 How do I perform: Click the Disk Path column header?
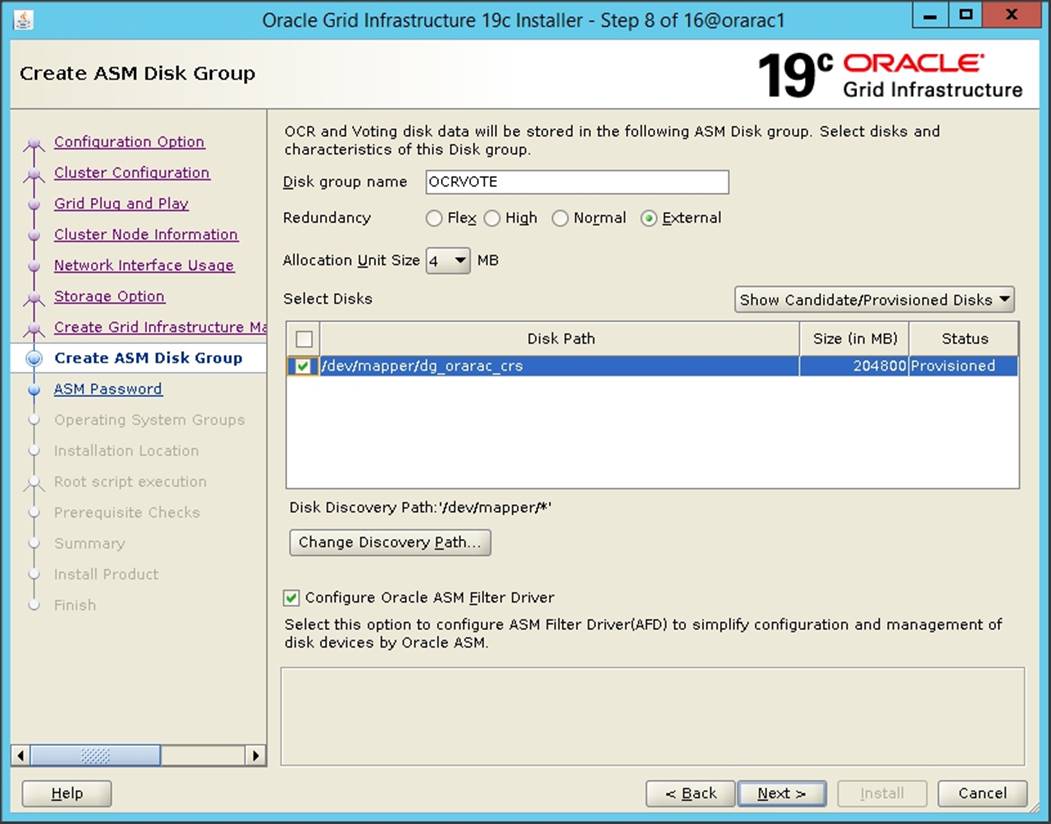coord(560,339)
